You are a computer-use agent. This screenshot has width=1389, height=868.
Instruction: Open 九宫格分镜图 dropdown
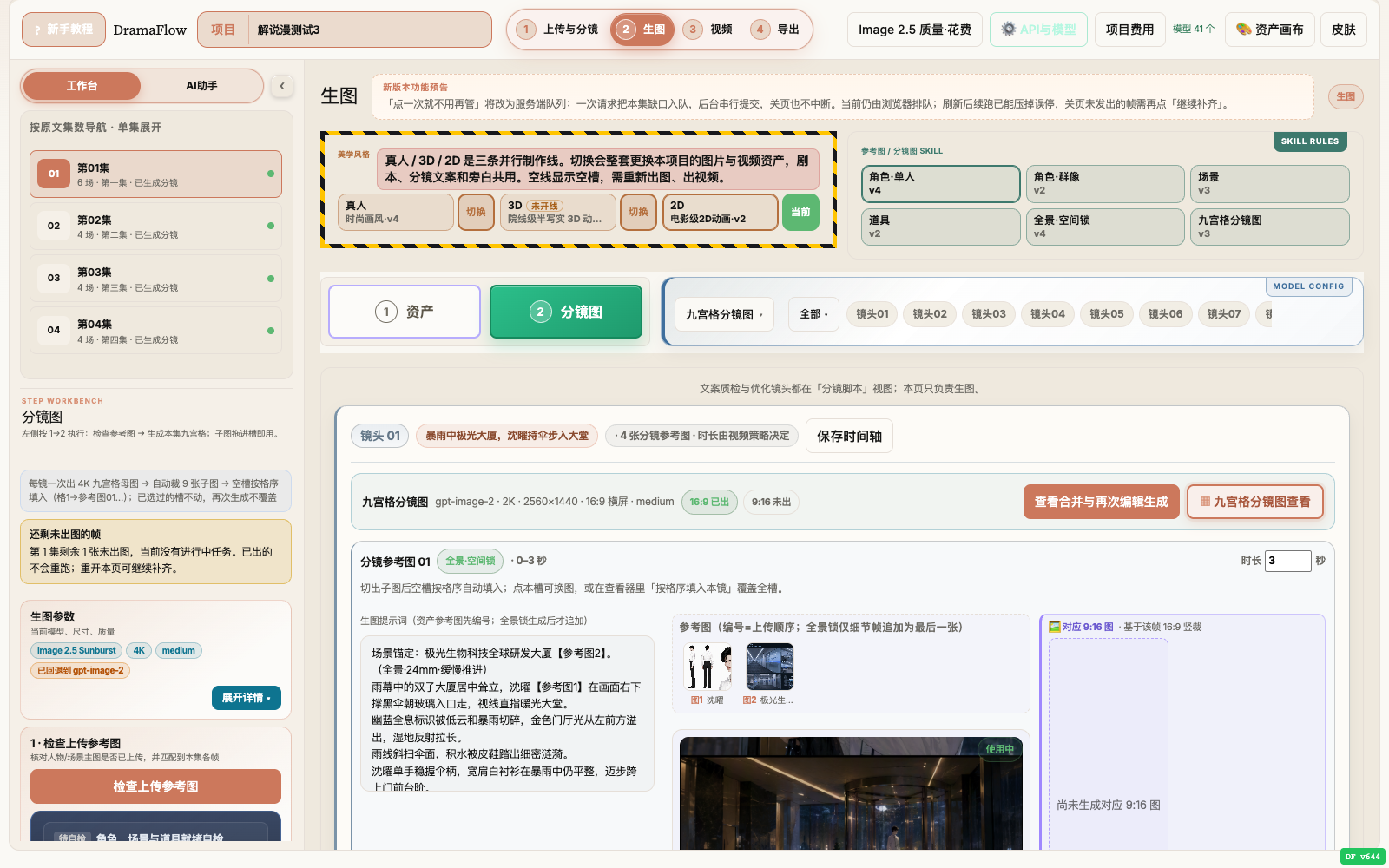tap(724, 314)
